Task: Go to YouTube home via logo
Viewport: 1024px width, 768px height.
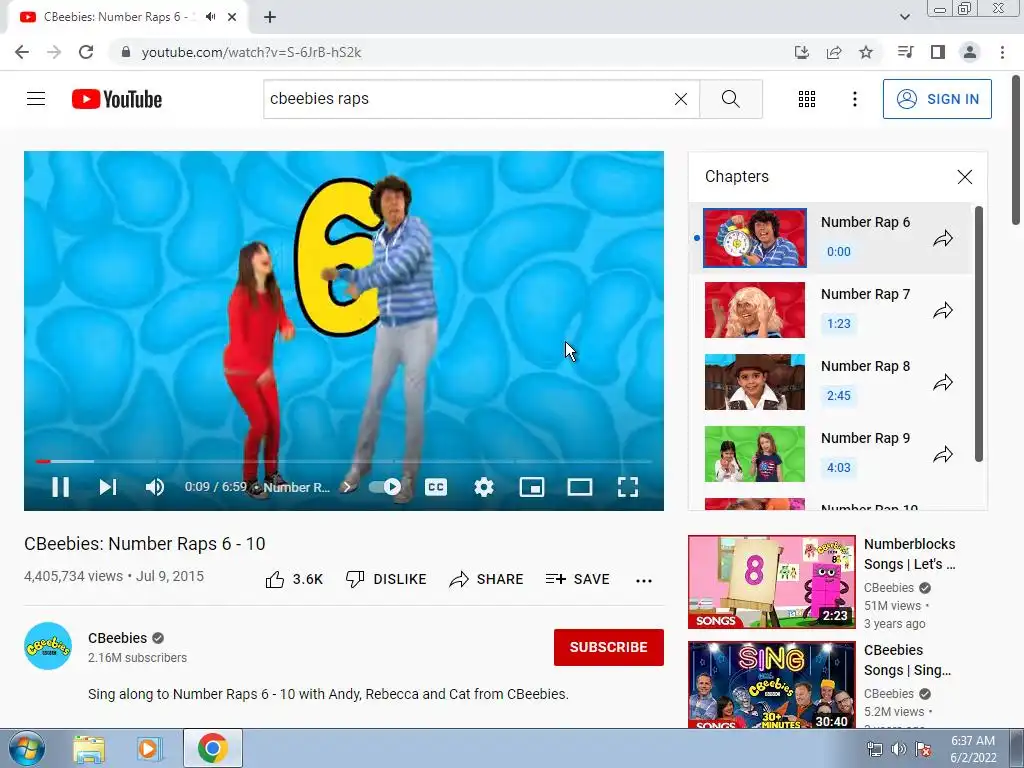Action: (x=117, y=99)
